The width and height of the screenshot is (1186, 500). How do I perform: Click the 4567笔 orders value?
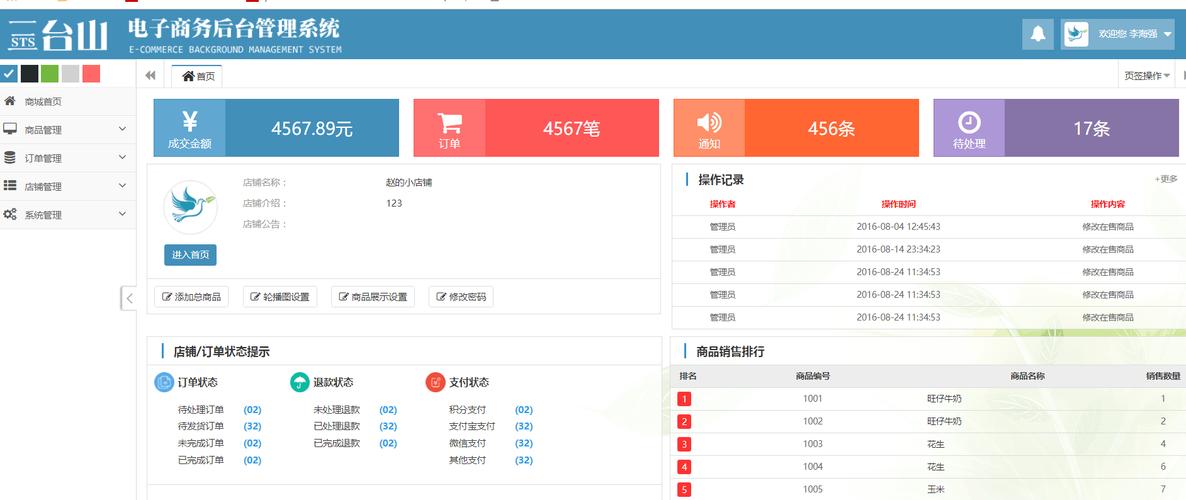pos(571,129)
